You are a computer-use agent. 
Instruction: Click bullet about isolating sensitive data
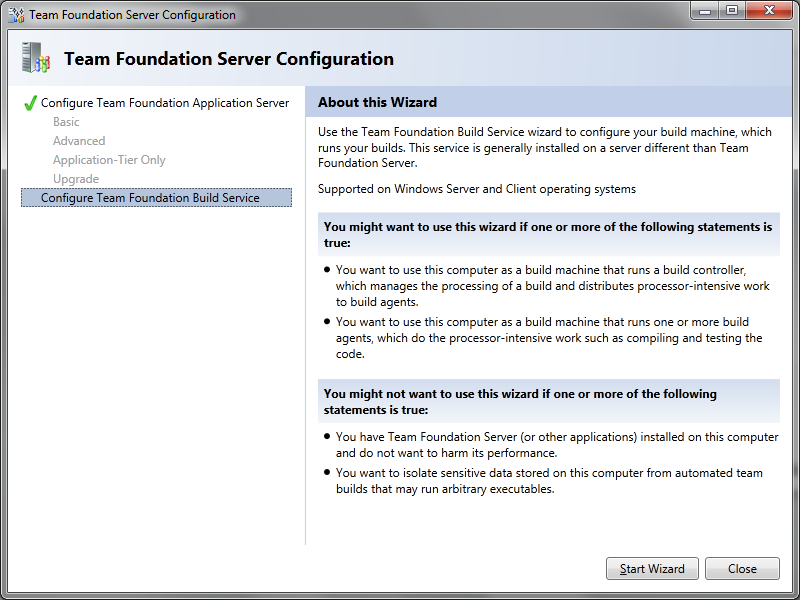click(549, 481)
